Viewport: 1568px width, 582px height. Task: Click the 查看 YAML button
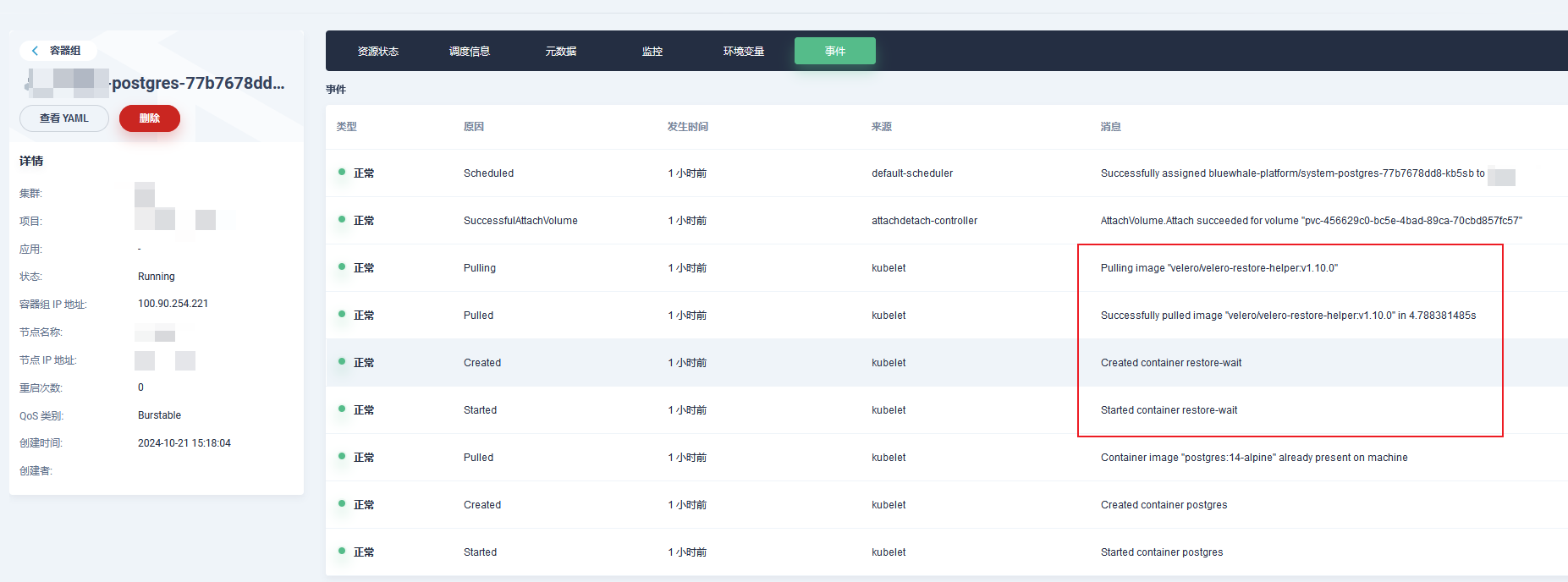[64, 118]
